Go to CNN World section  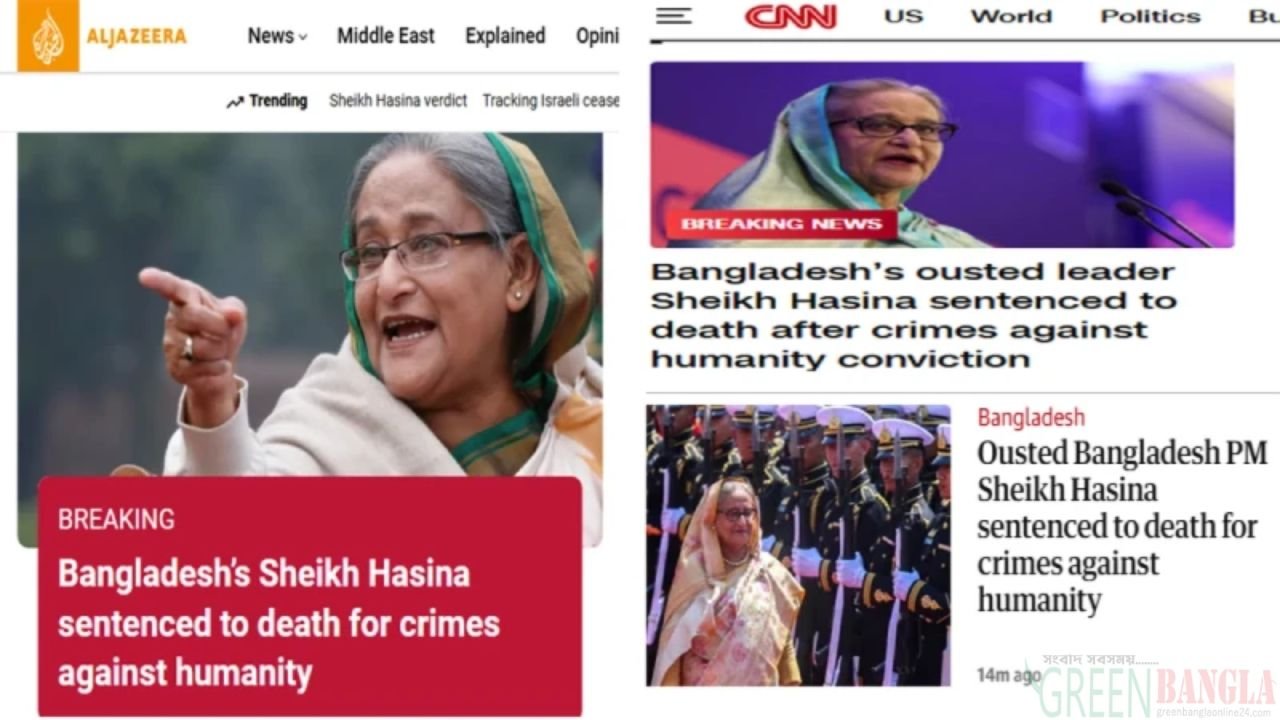click(1011, 16)
